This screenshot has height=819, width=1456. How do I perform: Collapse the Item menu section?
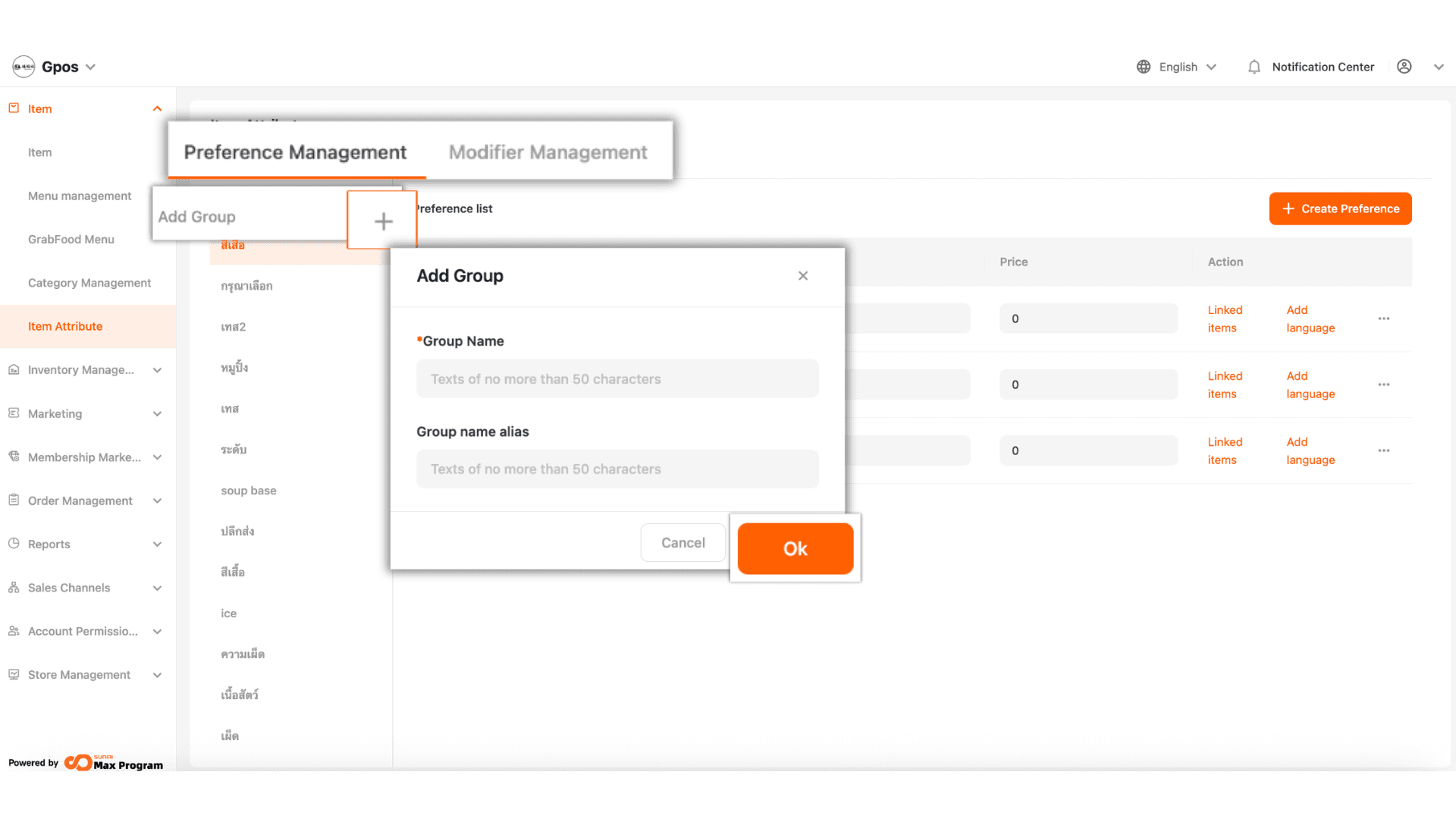(157, 108)
